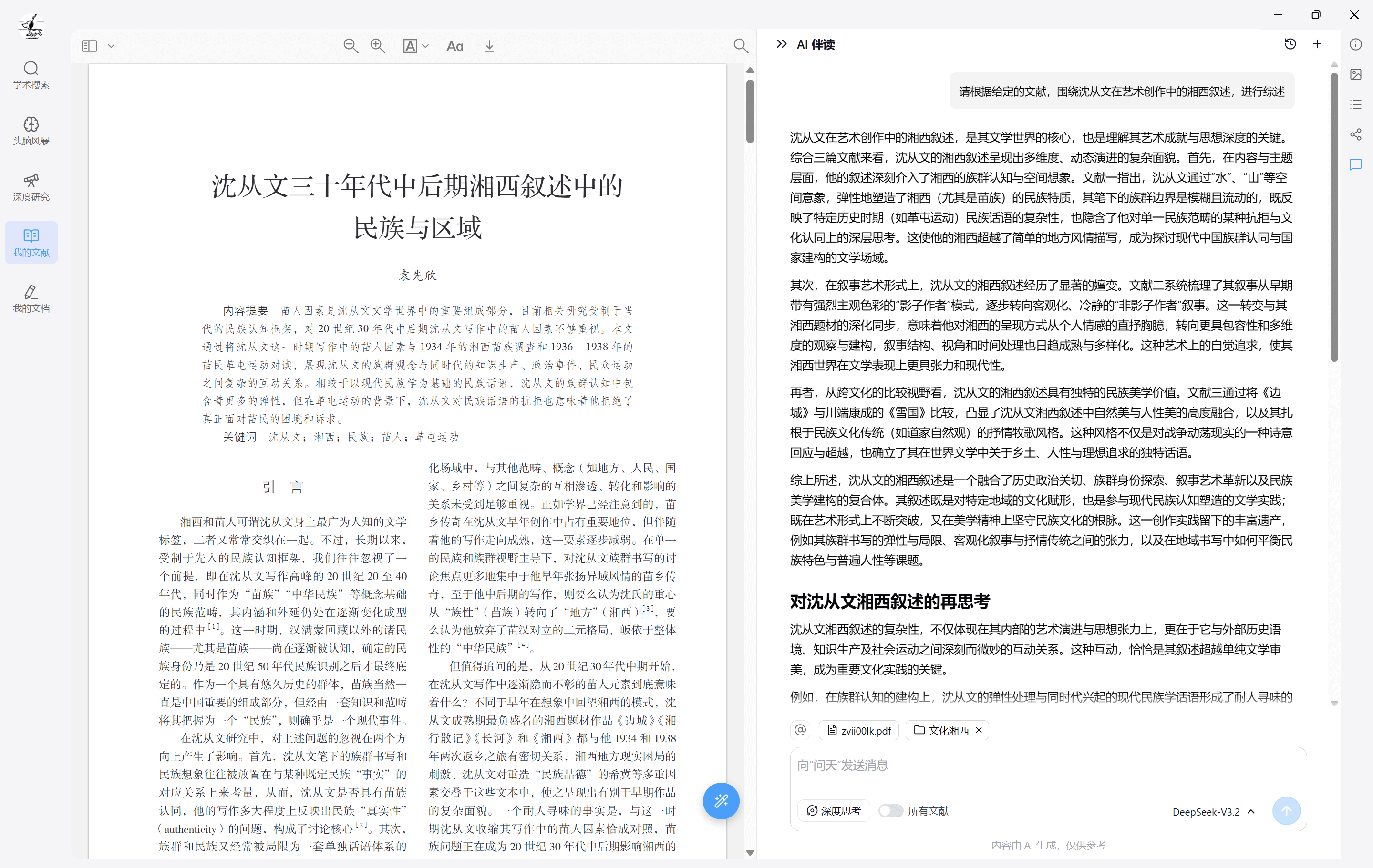Viewport: 1373px width, 868px height.
Task: Click the download document icon
Action: (x=489, y=46)
